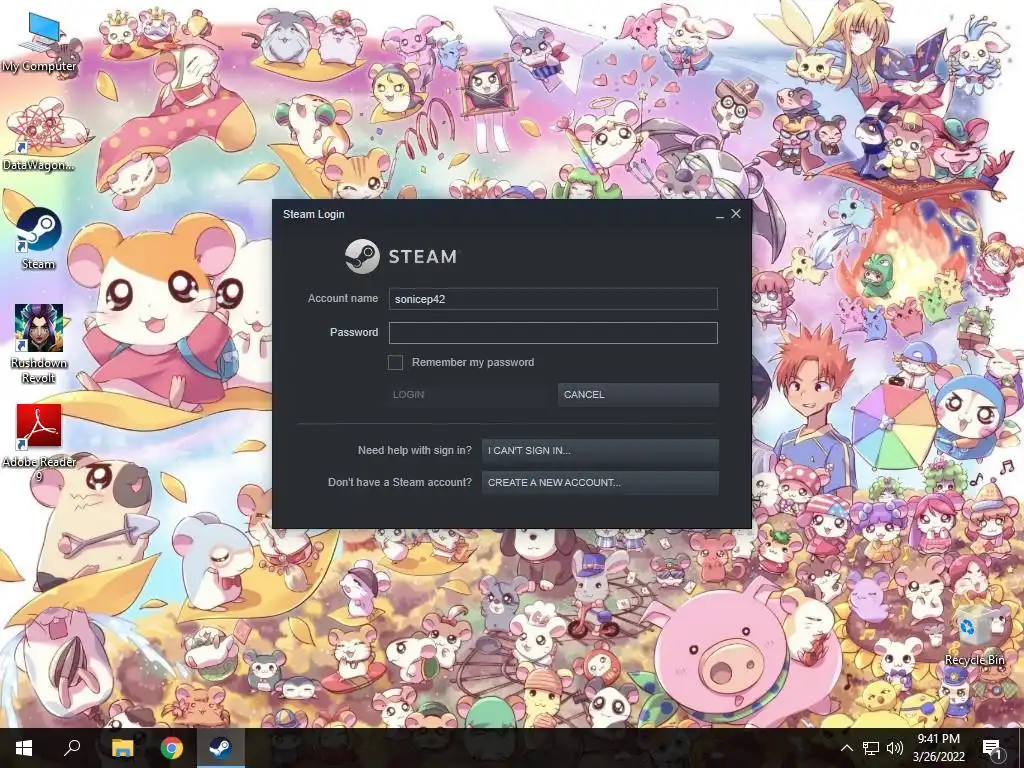Launch File Explorer from taskbar
This screenshot has width=1024, height=768.
(x=122, y=748)
